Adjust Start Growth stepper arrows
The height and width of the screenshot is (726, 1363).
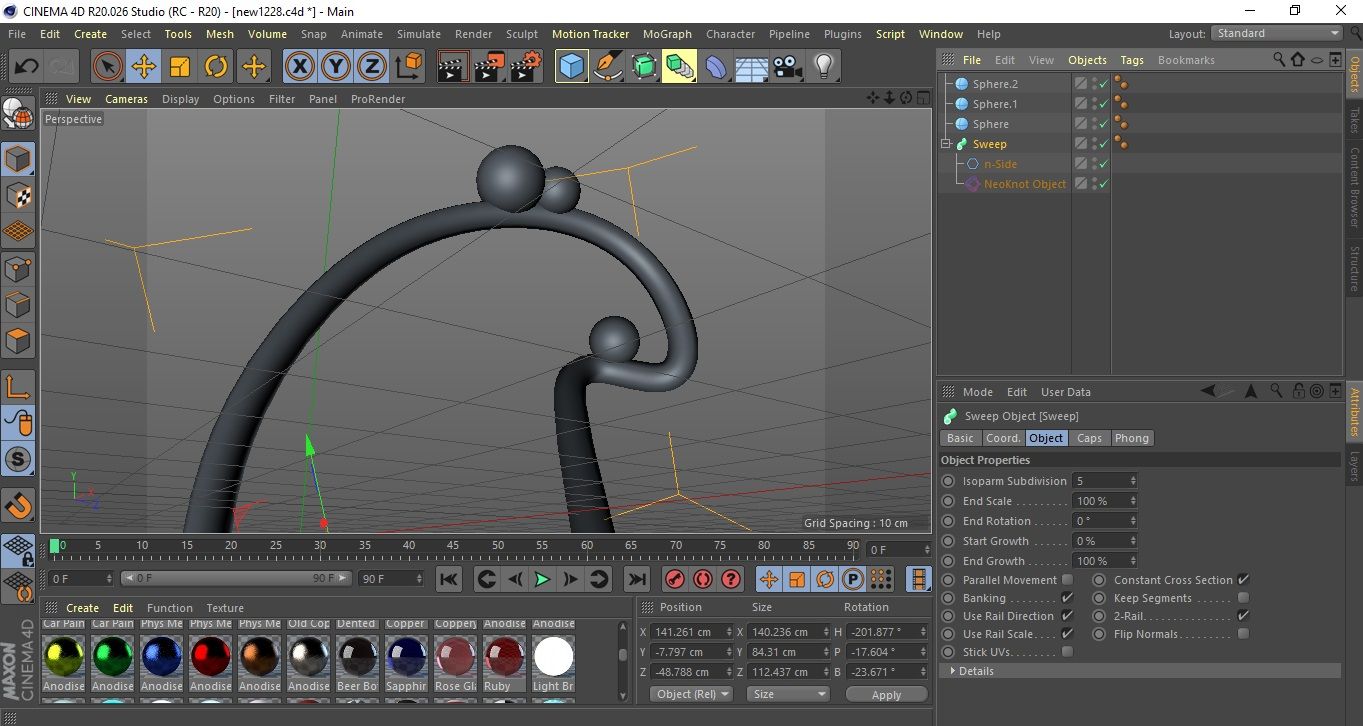coord(1133,541)
